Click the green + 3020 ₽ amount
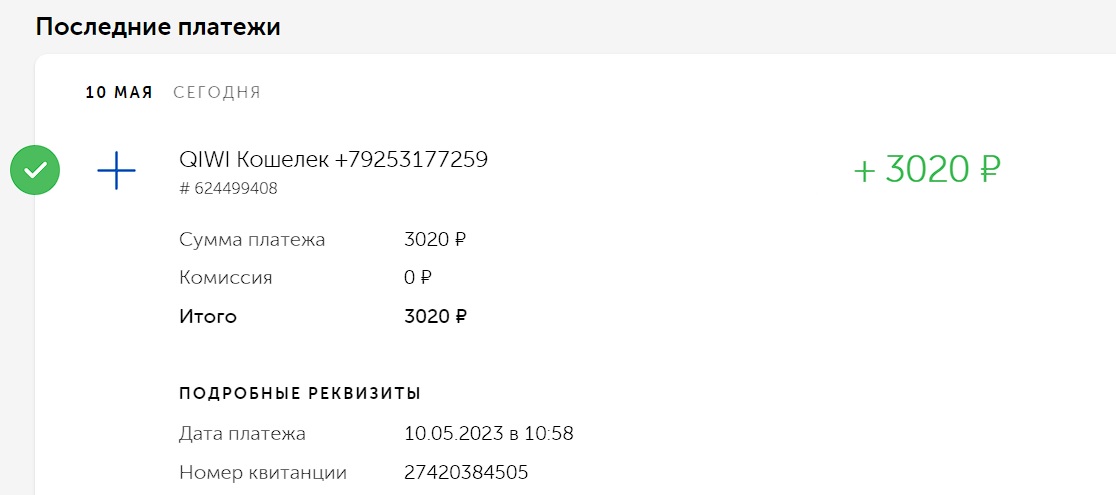Screen dimensions: 1116x495 click(x=926, y=170)
